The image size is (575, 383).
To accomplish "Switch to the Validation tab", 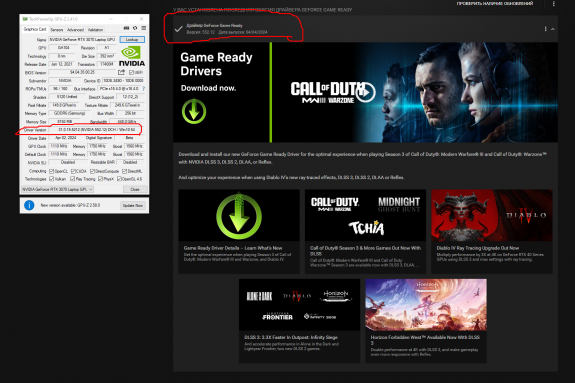I will click(x=95, y=30).
